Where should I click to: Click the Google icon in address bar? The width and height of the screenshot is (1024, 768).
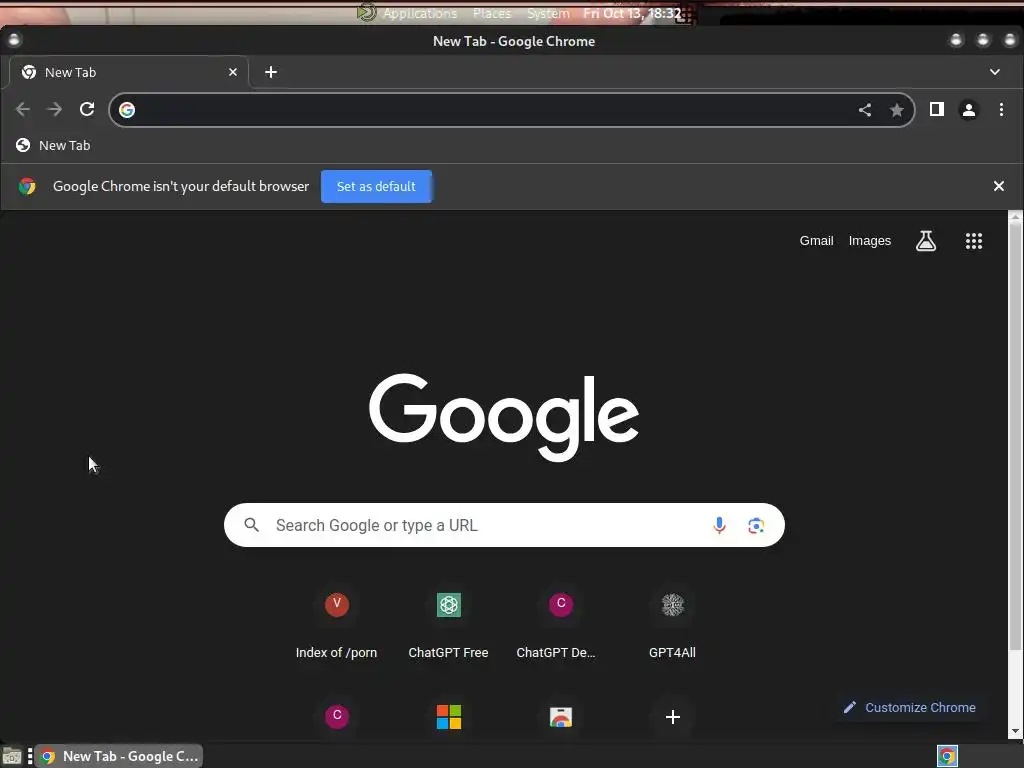(x=127, y=110)
